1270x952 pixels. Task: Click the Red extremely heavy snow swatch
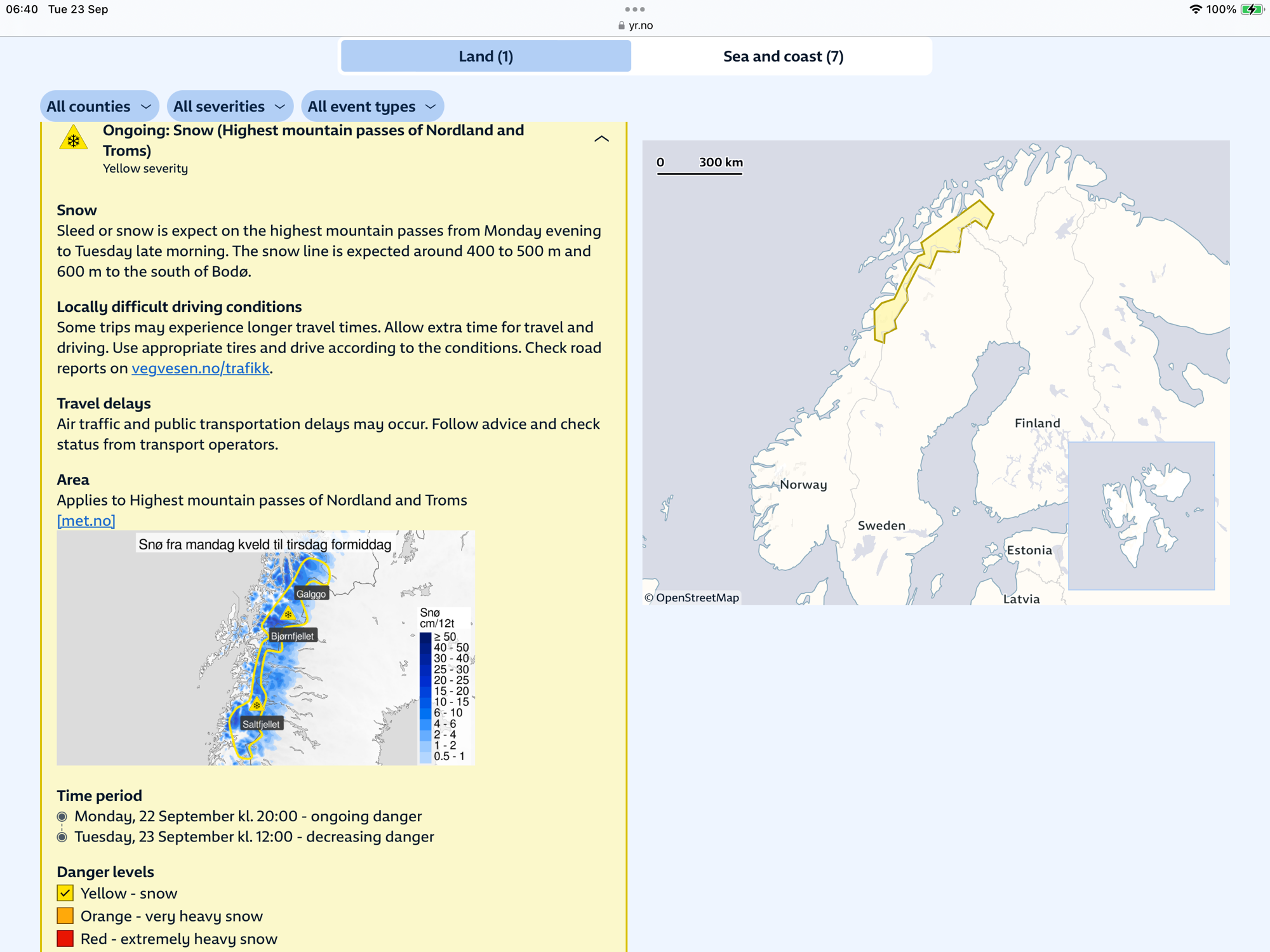(x=65, y=939)
